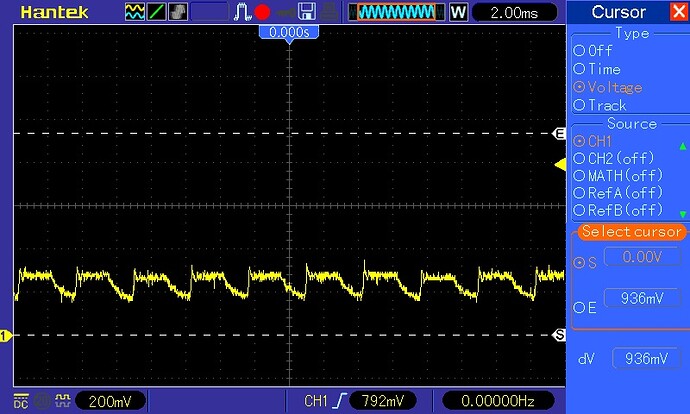Click the gray persistence display icon
This screenshot has height=414, width=690.
tap(178, 12)
